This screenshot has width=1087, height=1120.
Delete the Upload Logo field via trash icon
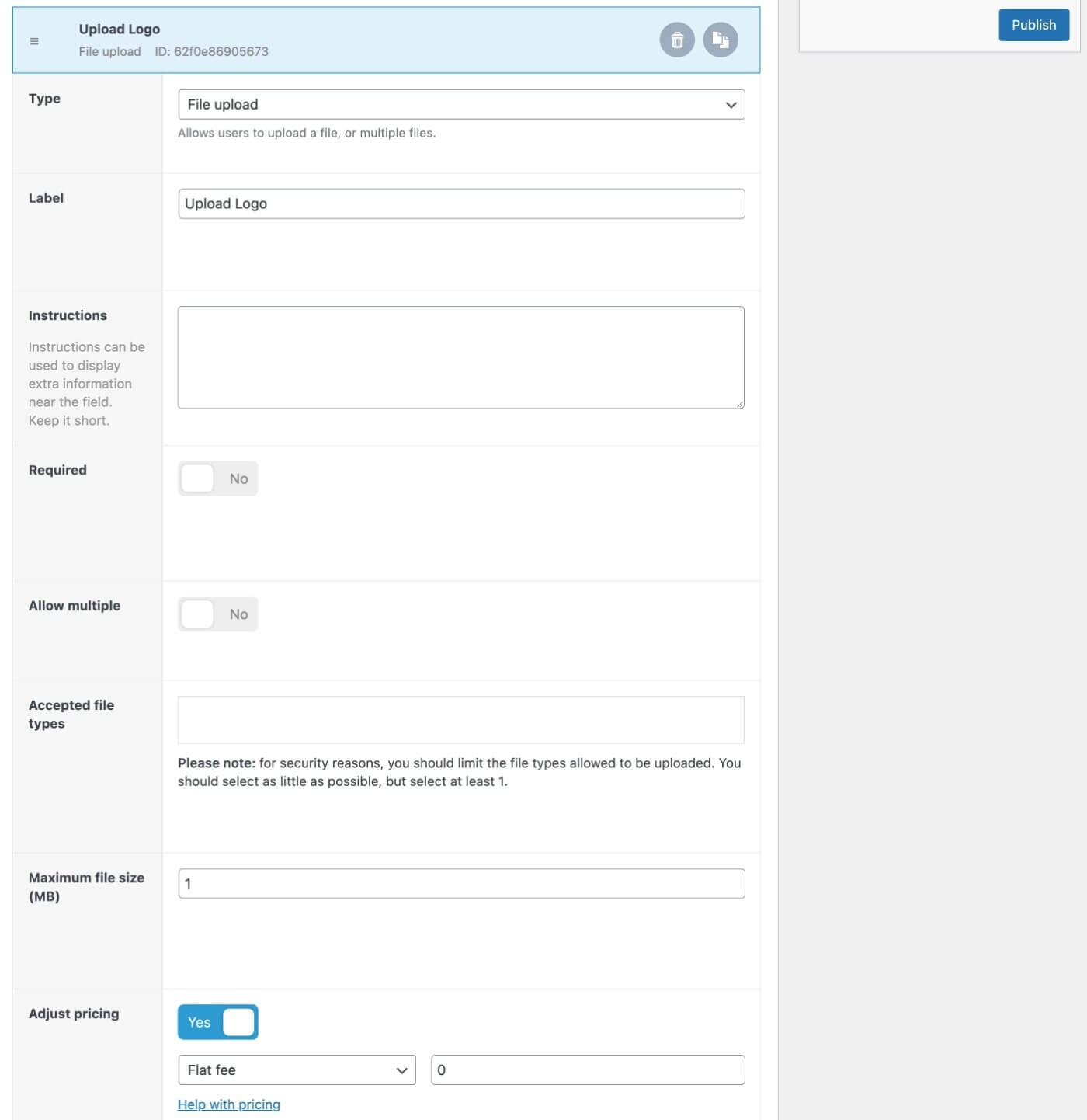[677, 40]
